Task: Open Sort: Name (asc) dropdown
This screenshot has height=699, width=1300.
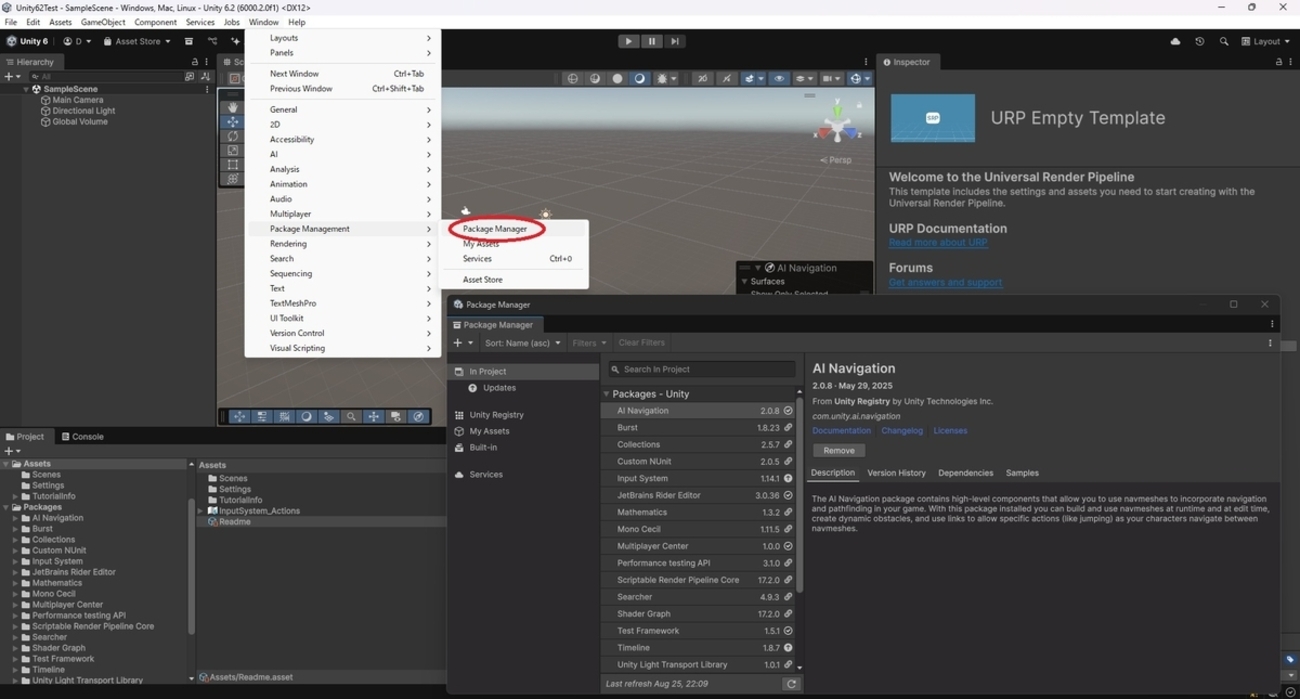Action: [523, 343]
